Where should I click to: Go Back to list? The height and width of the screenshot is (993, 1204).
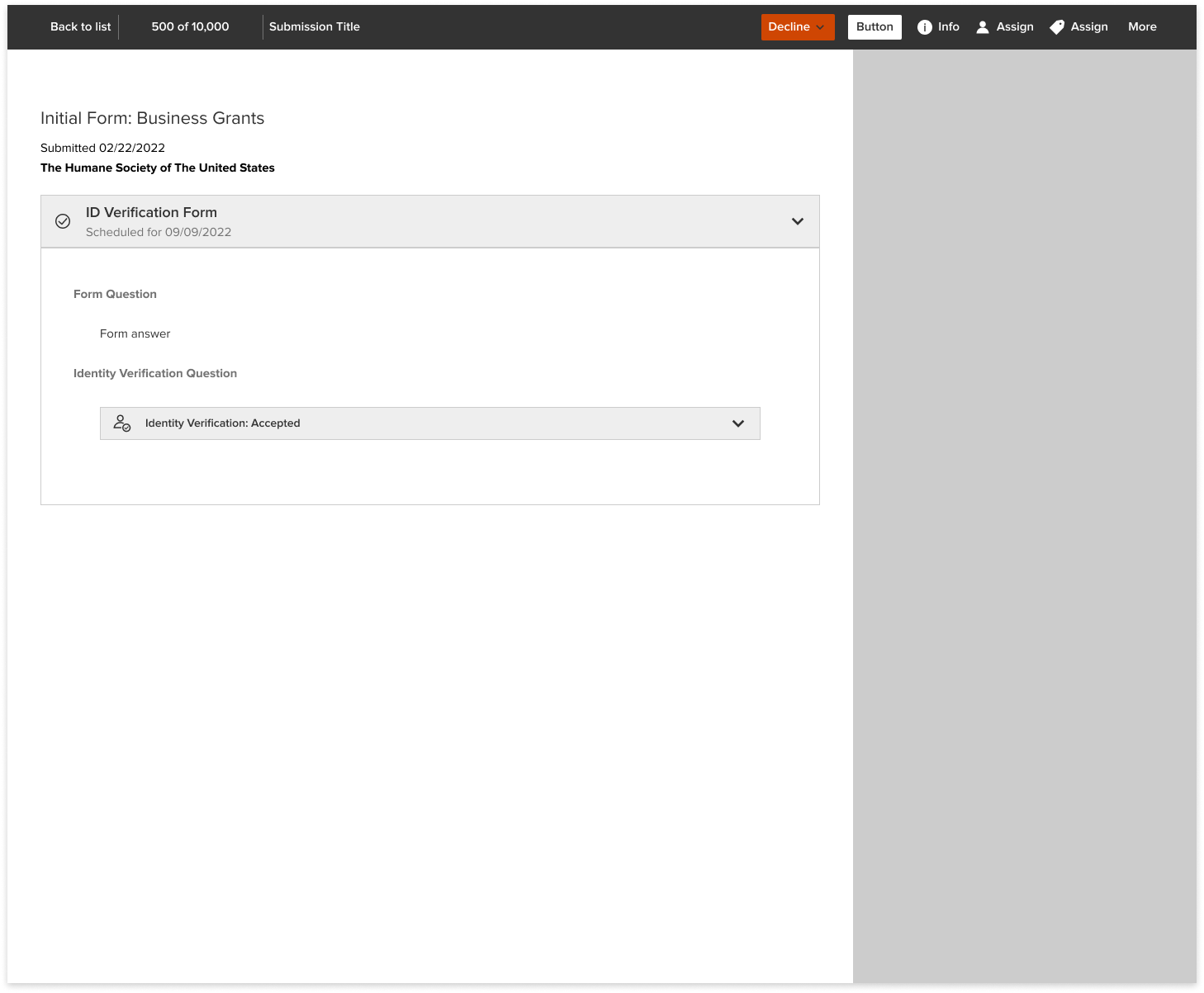pos(81,27)
